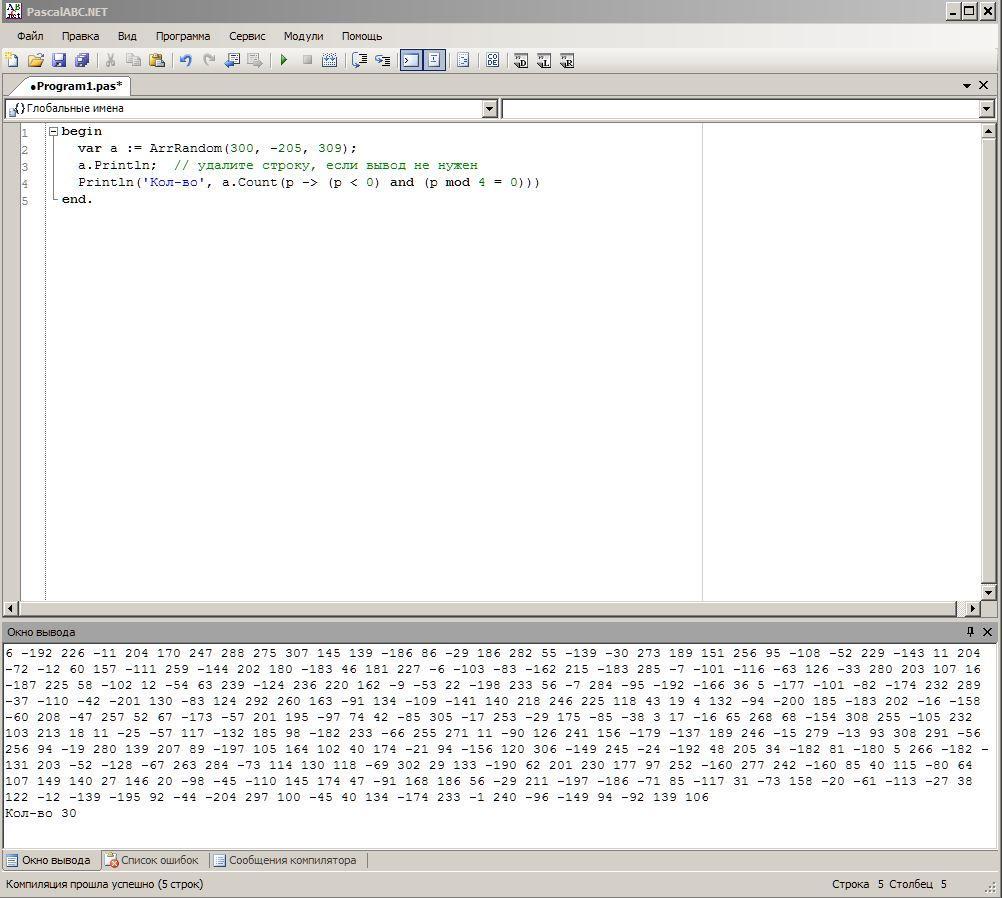
Task: Click the Open file folder icon
Action: point(35,60)
